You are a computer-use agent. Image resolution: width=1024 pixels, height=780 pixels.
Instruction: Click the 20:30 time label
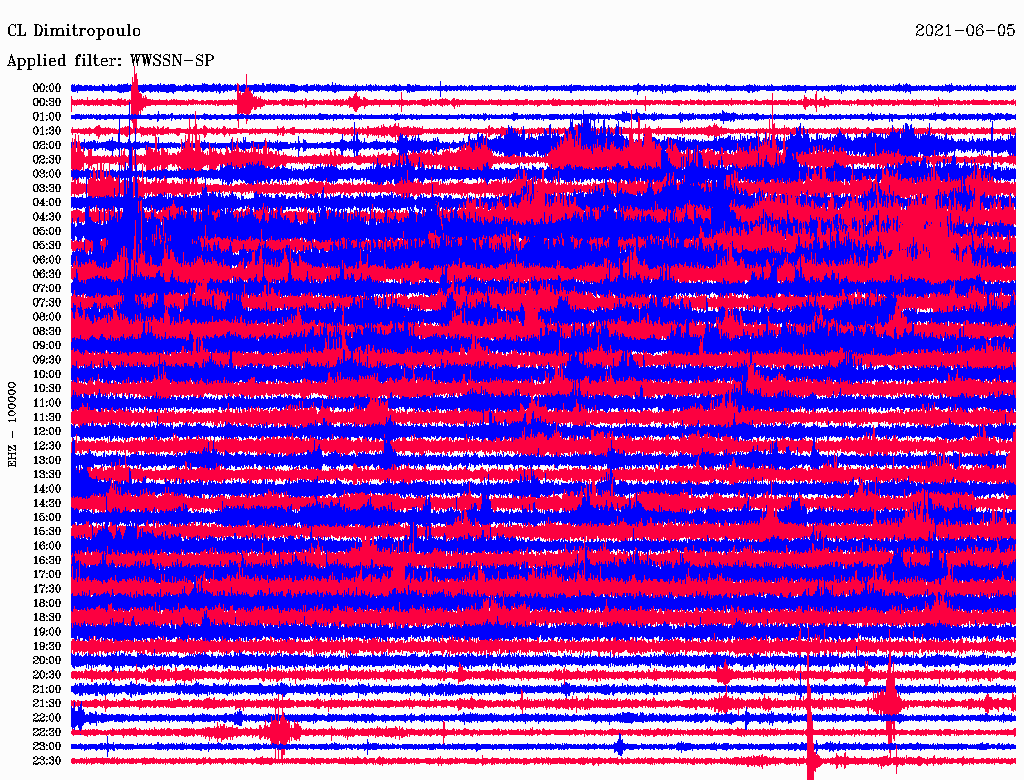pyautogui.click(x=47, y=675)
